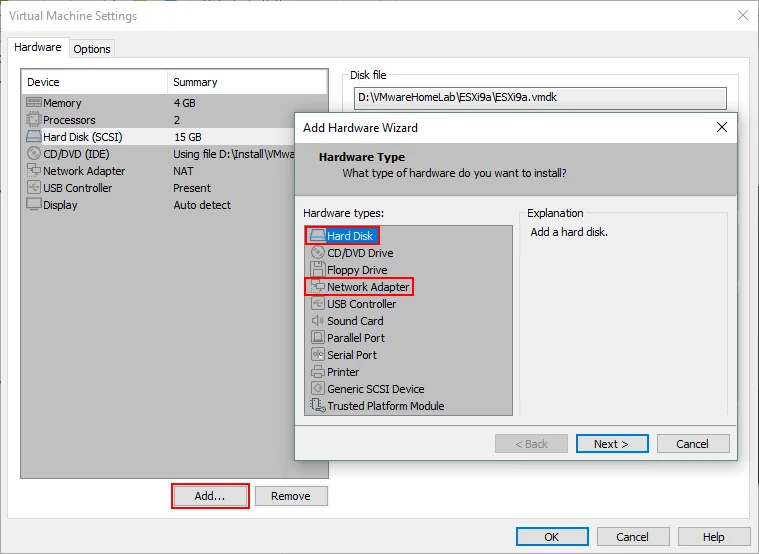Select the Display monitor icon
The height and width of the screenshot is (554, 759).
coord(34,204)
